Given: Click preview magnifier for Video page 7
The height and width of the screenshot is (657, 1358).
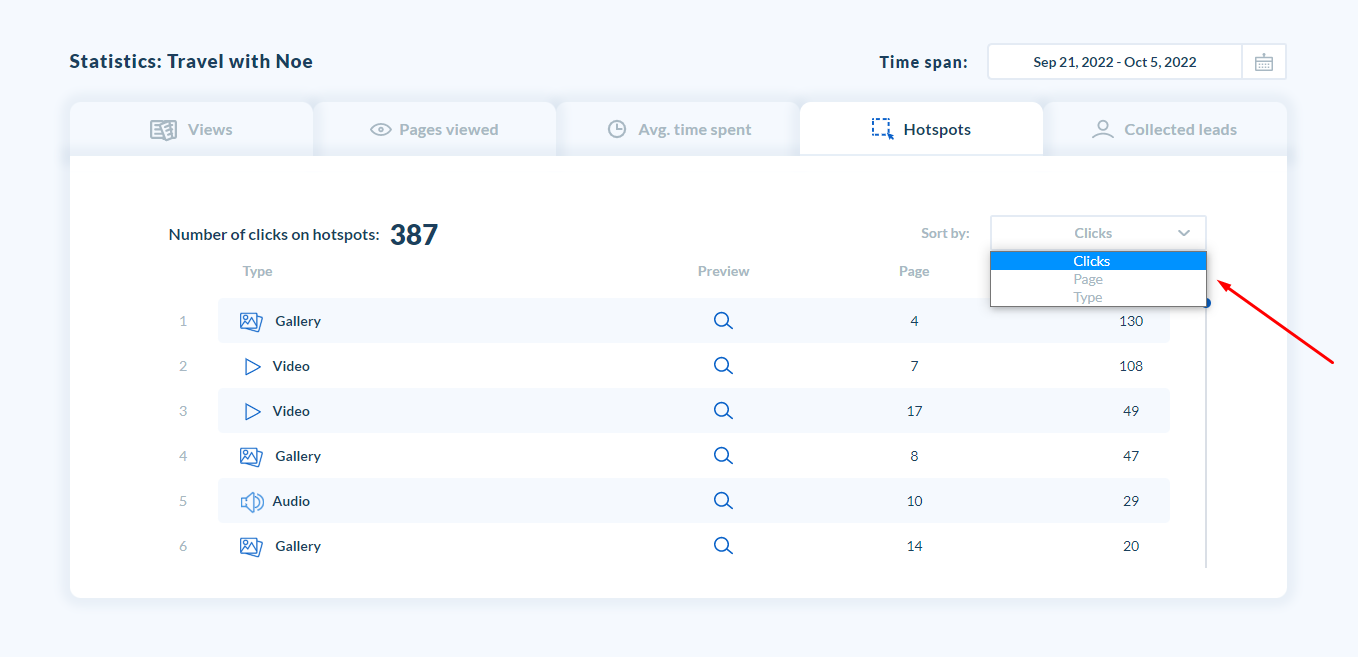Looking at the screenshot, I should click(x=723, y=366).
